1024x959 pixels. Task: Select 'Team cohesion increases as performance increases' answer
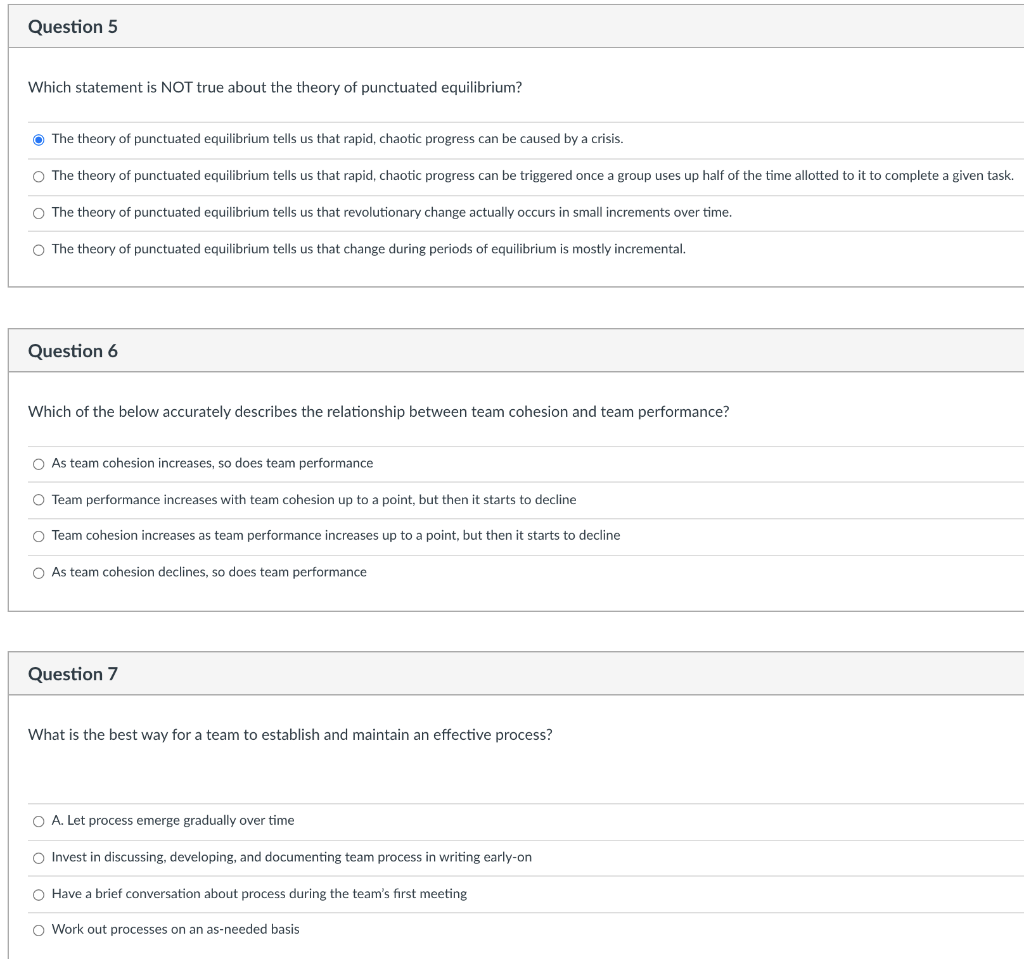pos(38,535)
